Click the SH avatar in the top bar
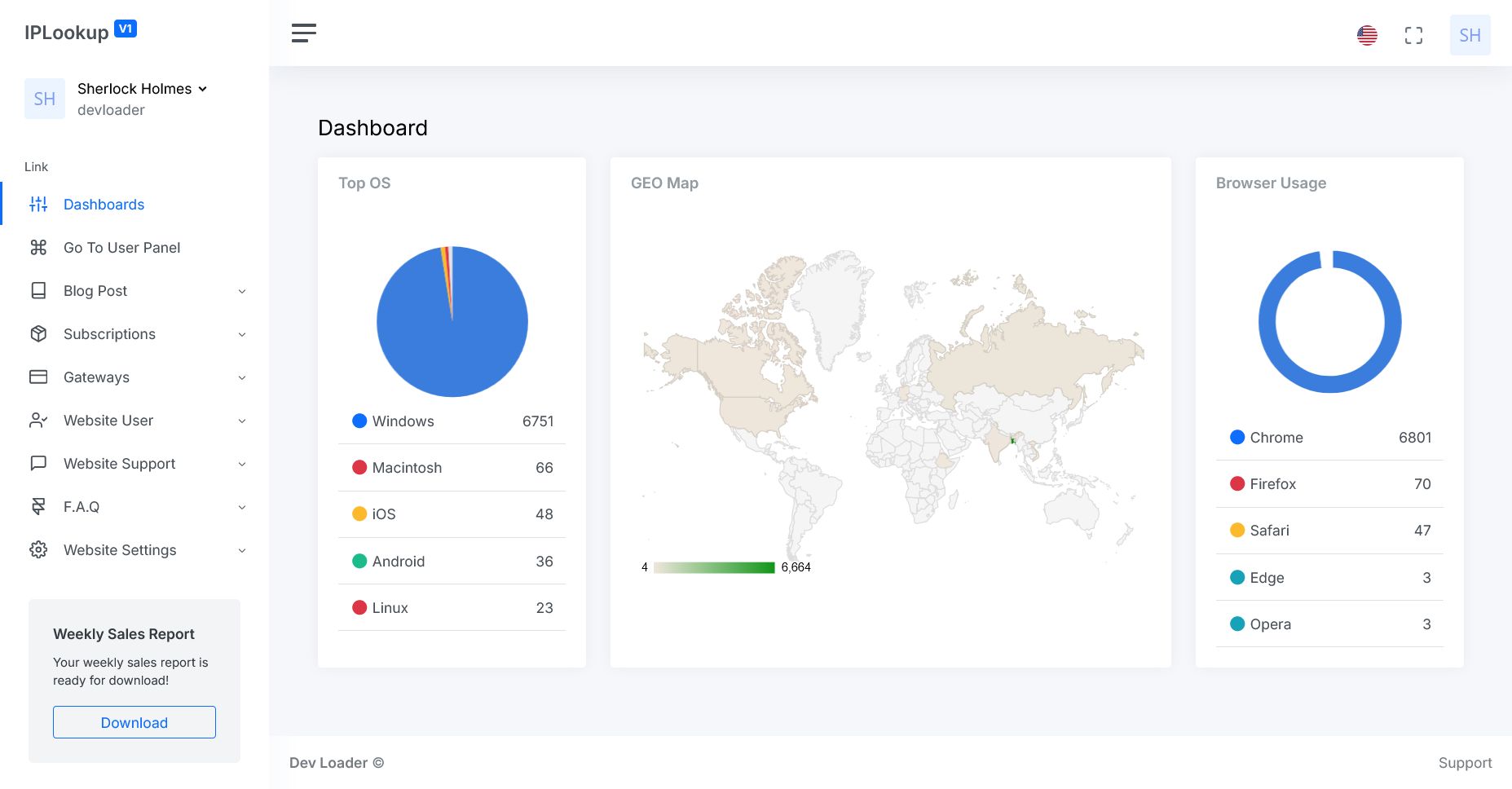Viewport: 1512px width, 789px height. pos(1470,35)
